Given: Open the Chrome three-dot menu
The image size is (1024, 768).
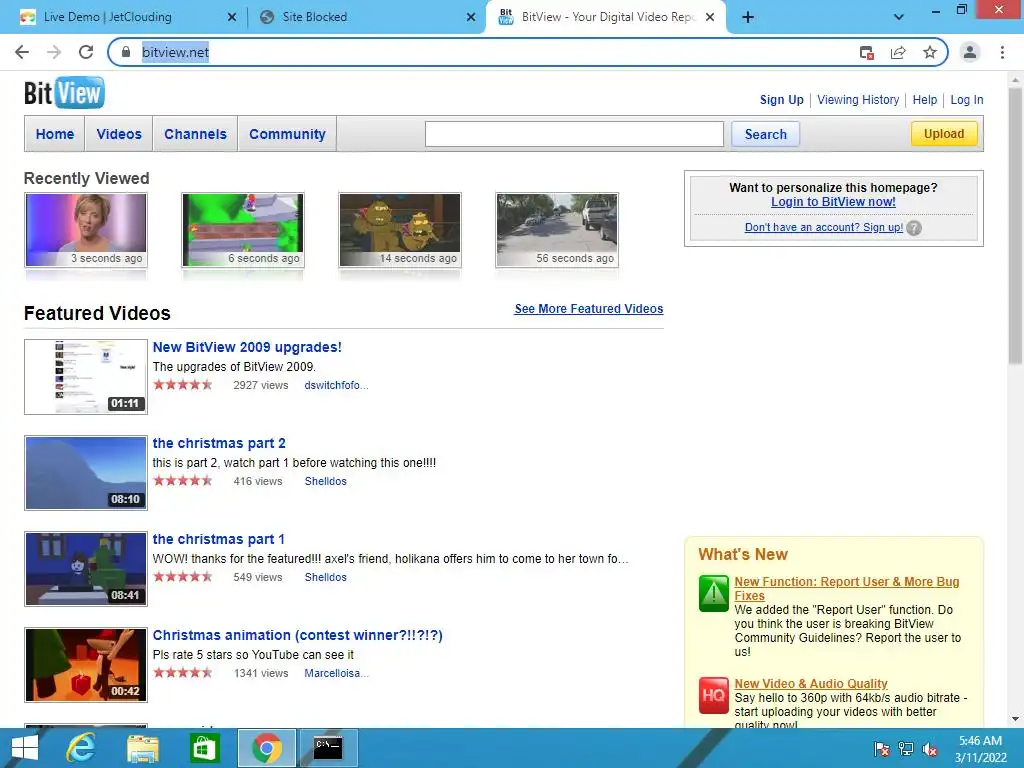Looking at the screenshot, I should point(1002,52).
